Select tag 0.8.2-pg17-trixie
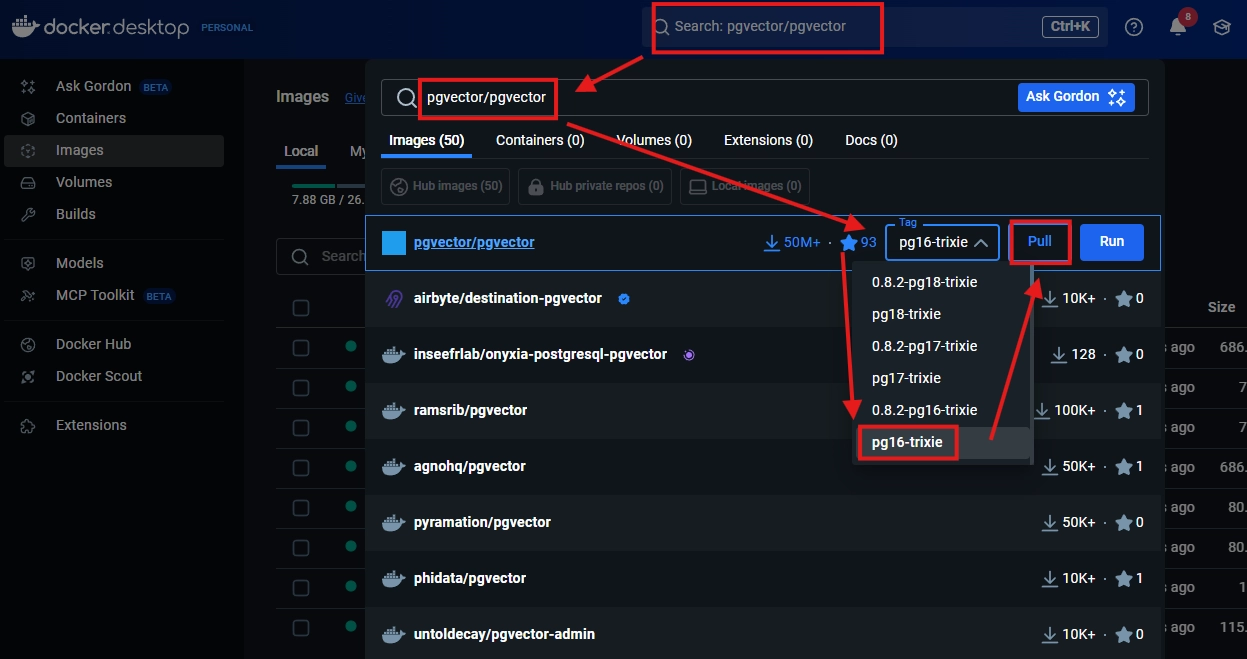The height and width of the screenshot is (659, 1247). [x=941, y=346]
